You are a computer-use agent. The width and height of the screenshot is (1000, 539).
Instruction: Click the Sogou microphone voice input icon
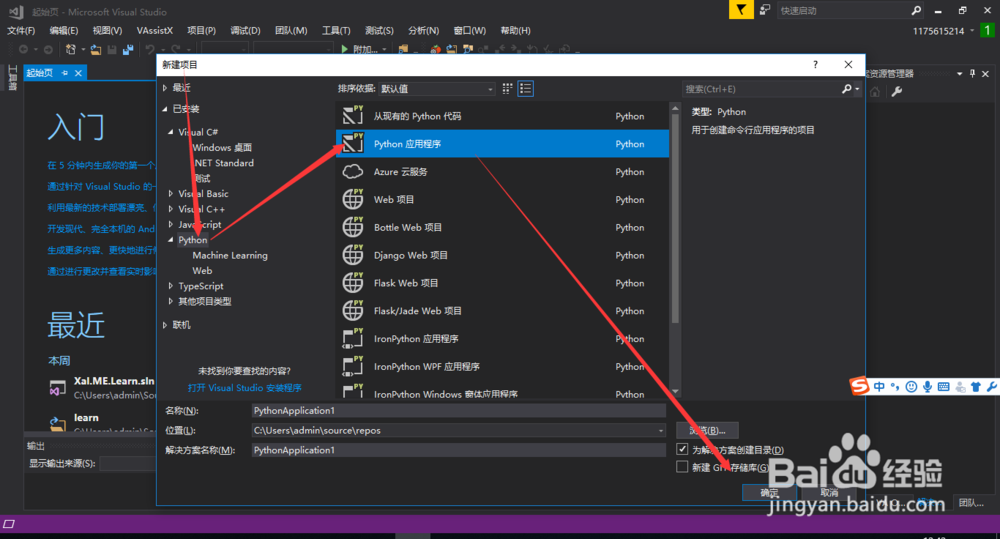tap(927, 387)
